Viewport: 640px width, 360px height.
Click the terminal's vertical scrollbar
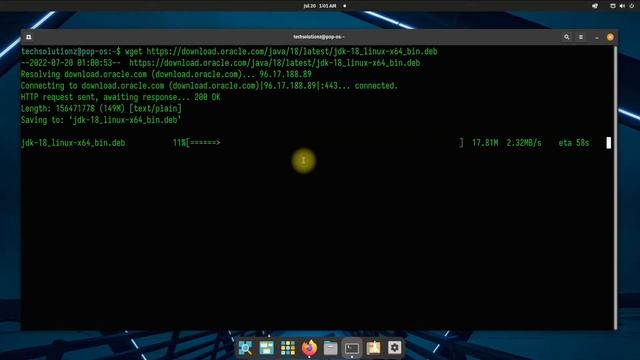(x=616, y=187)
